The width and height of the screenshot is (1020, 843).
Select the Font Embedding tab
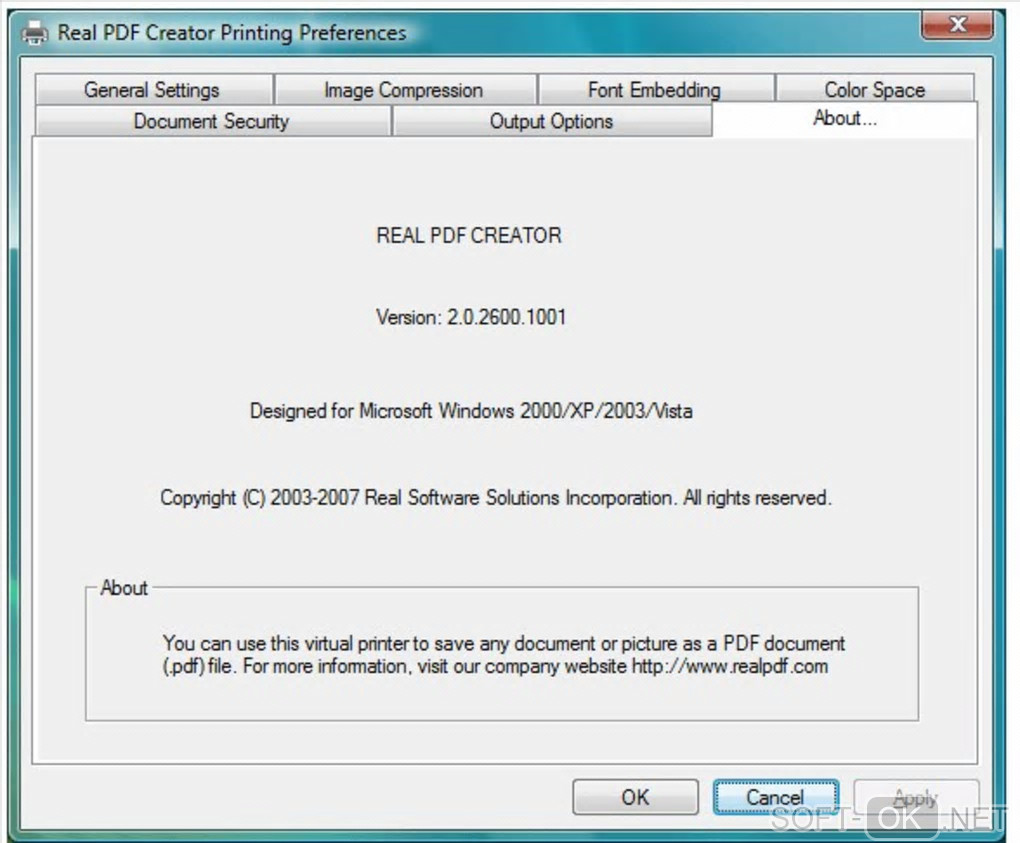click(x=656, y=89)
